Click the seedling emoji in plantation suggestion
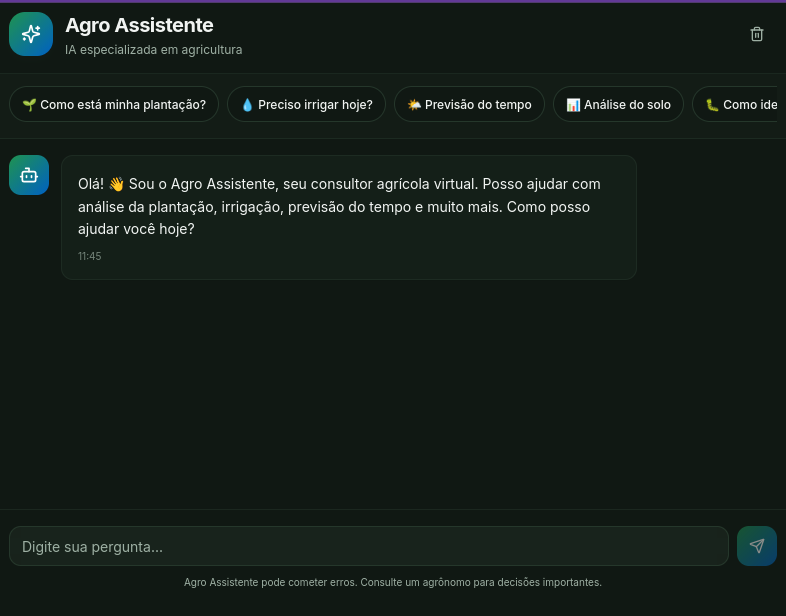This screenshot has height=616, width=786. click(29, 105)
